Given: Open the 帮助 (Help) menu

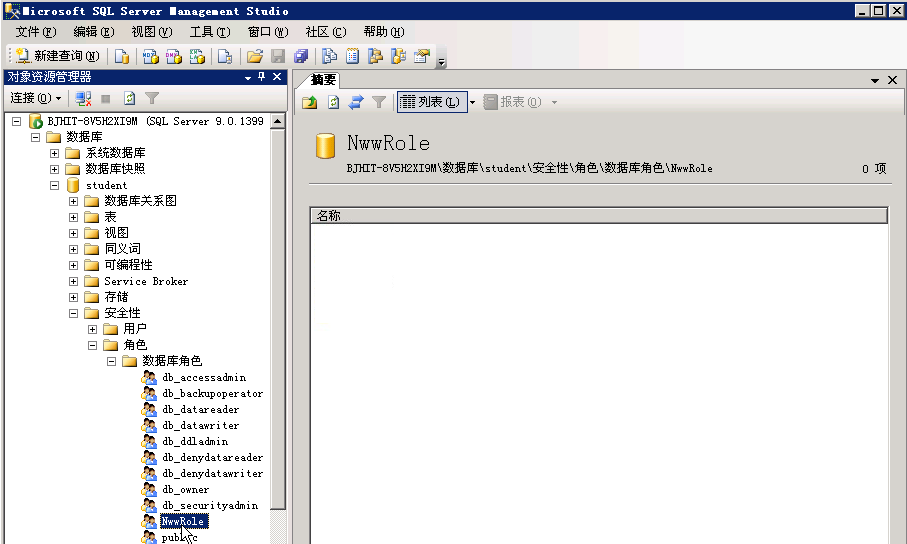Looking at the screenshot, I should 384,32.
